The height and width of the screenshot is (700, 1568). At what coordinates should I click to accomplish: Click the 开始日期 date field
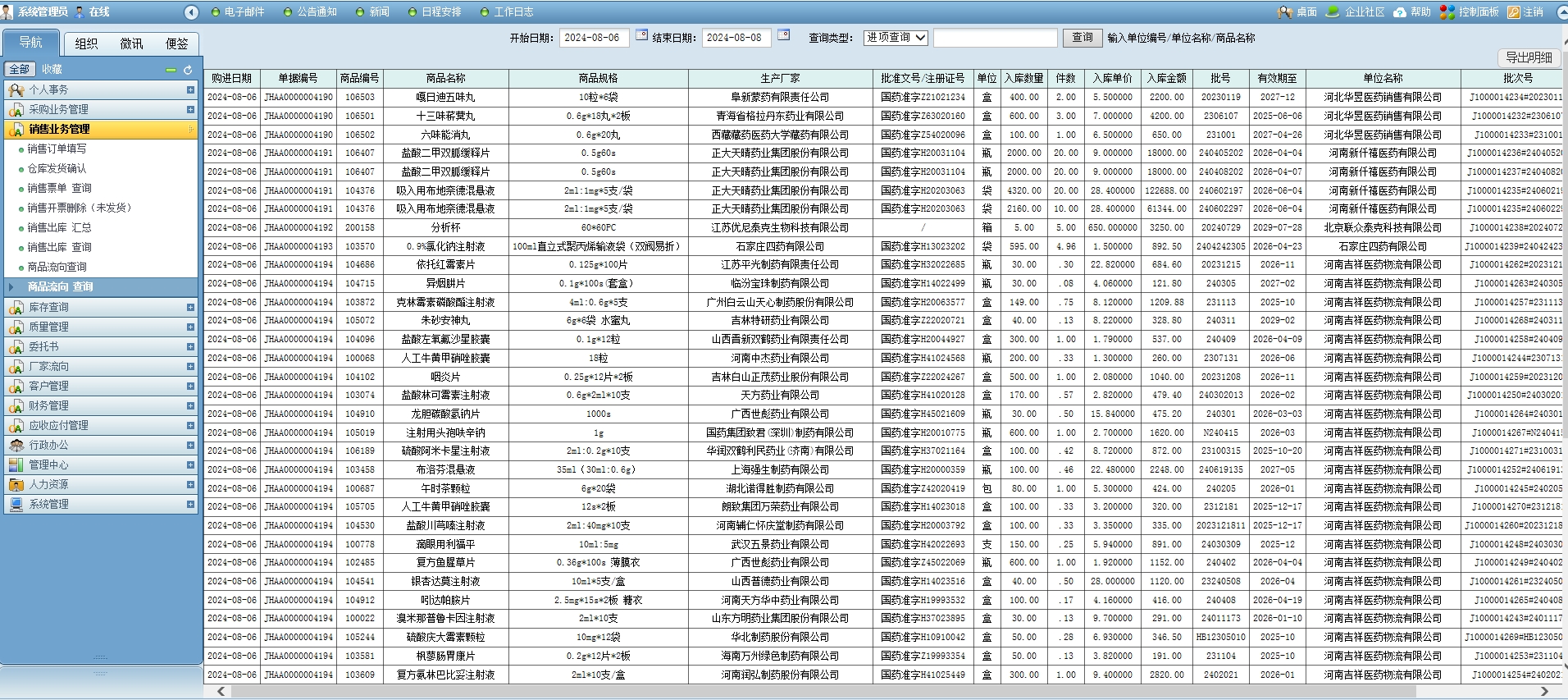click(594, 38)
